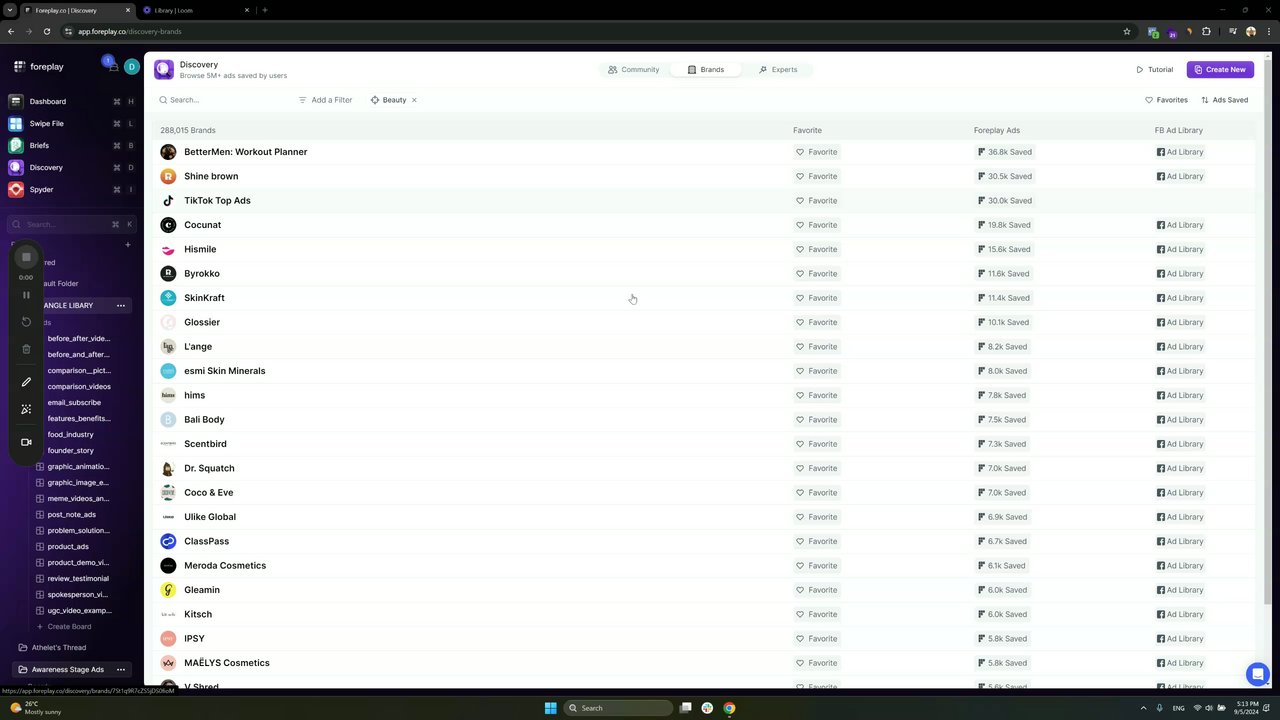Open the user avatar with letter D
Image resolution: width=1280 pixels, height=720 pixels.
[x=131, y=67]
